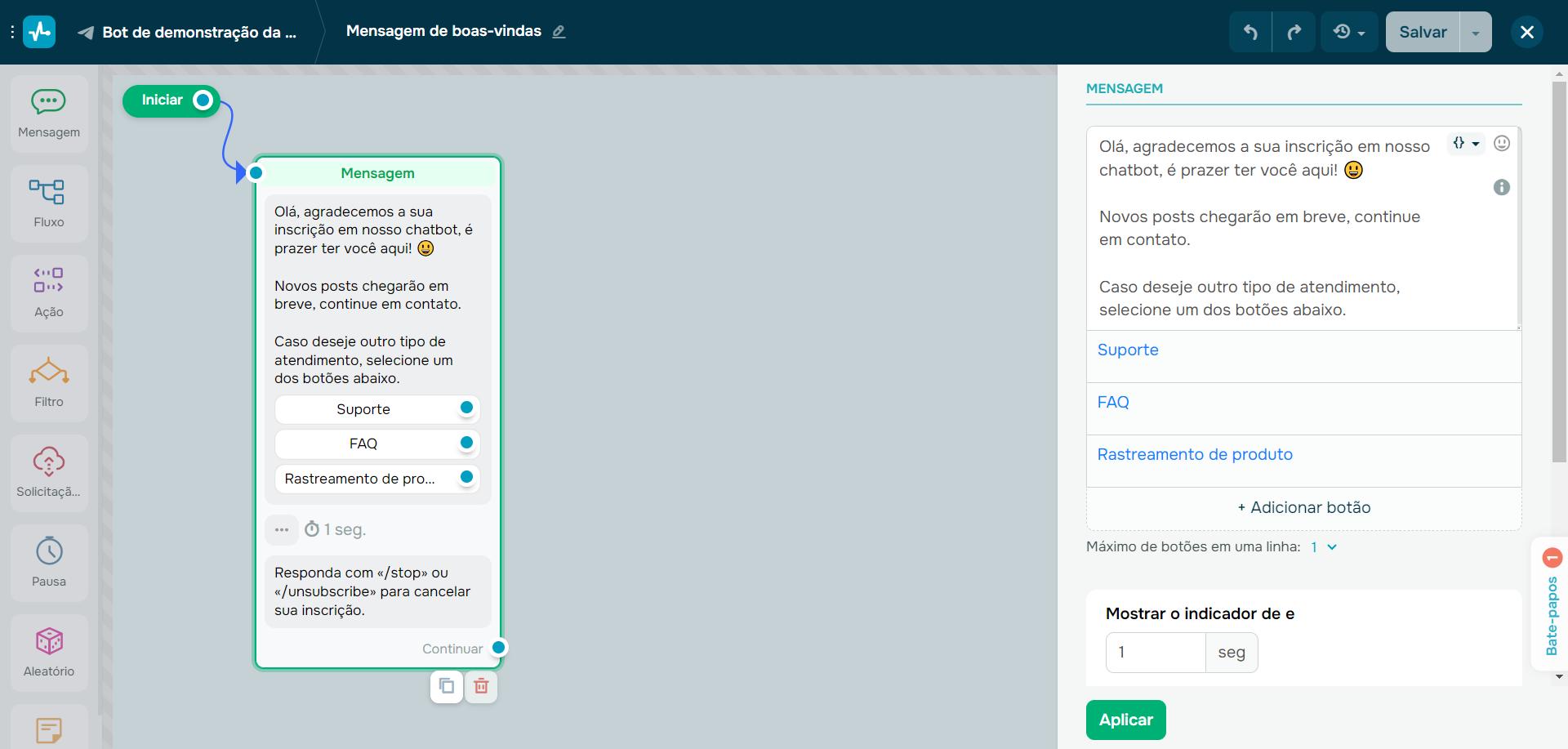The image size is (1568, 749).
Task: Delete the message block
Action: point(481,686)
